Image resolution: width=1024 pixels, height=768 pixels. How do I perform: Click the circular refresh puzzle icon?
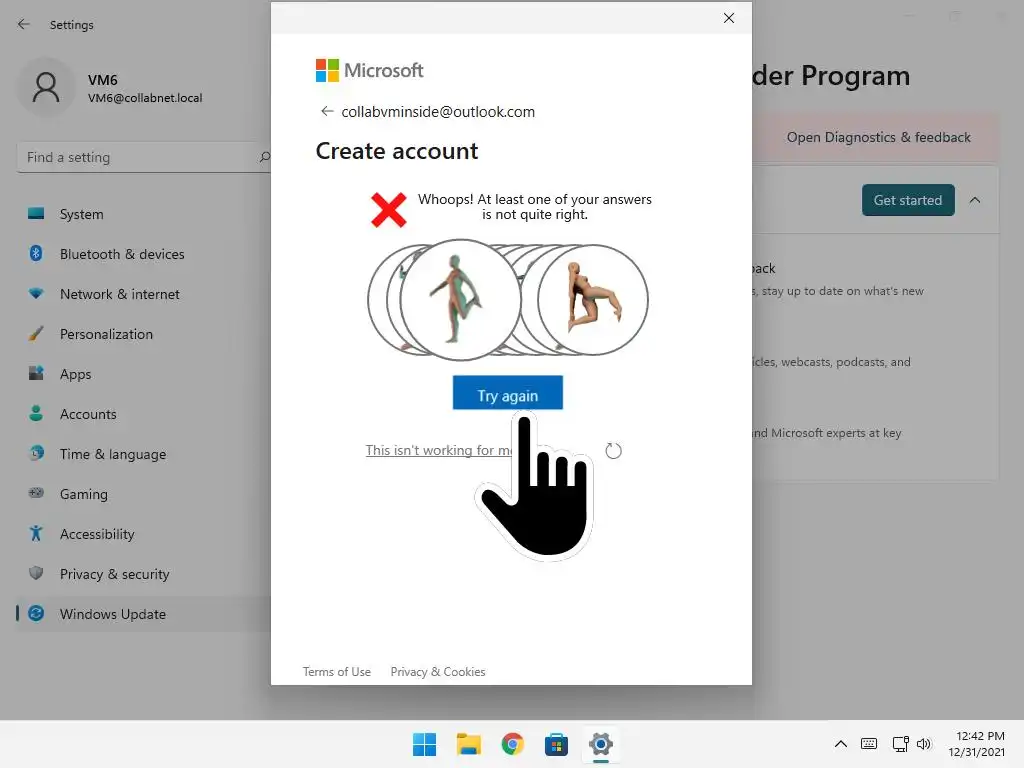(613, 451)
